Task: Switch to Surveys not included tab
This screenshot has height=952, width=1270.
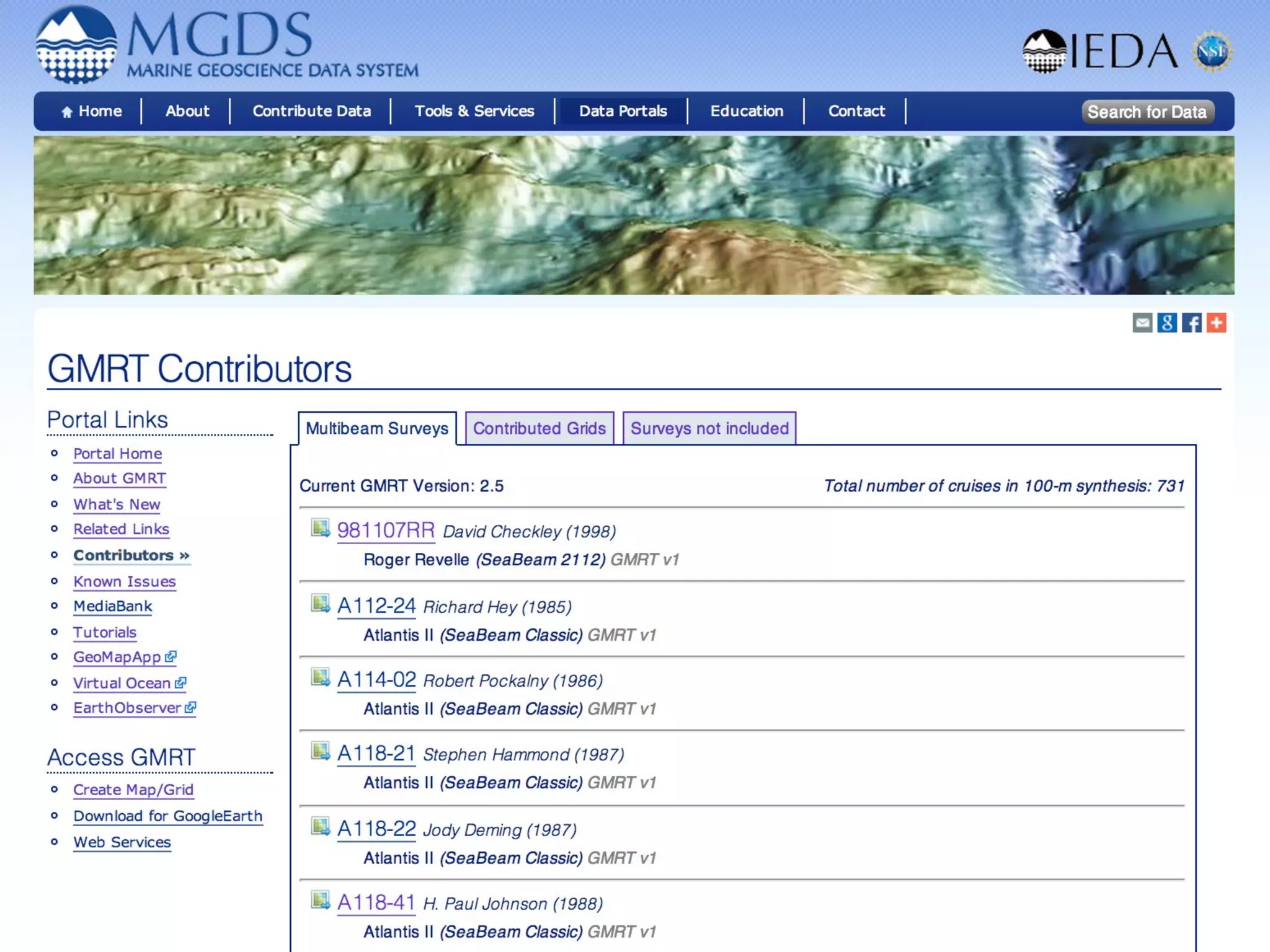Action: [x=709, y=428]
